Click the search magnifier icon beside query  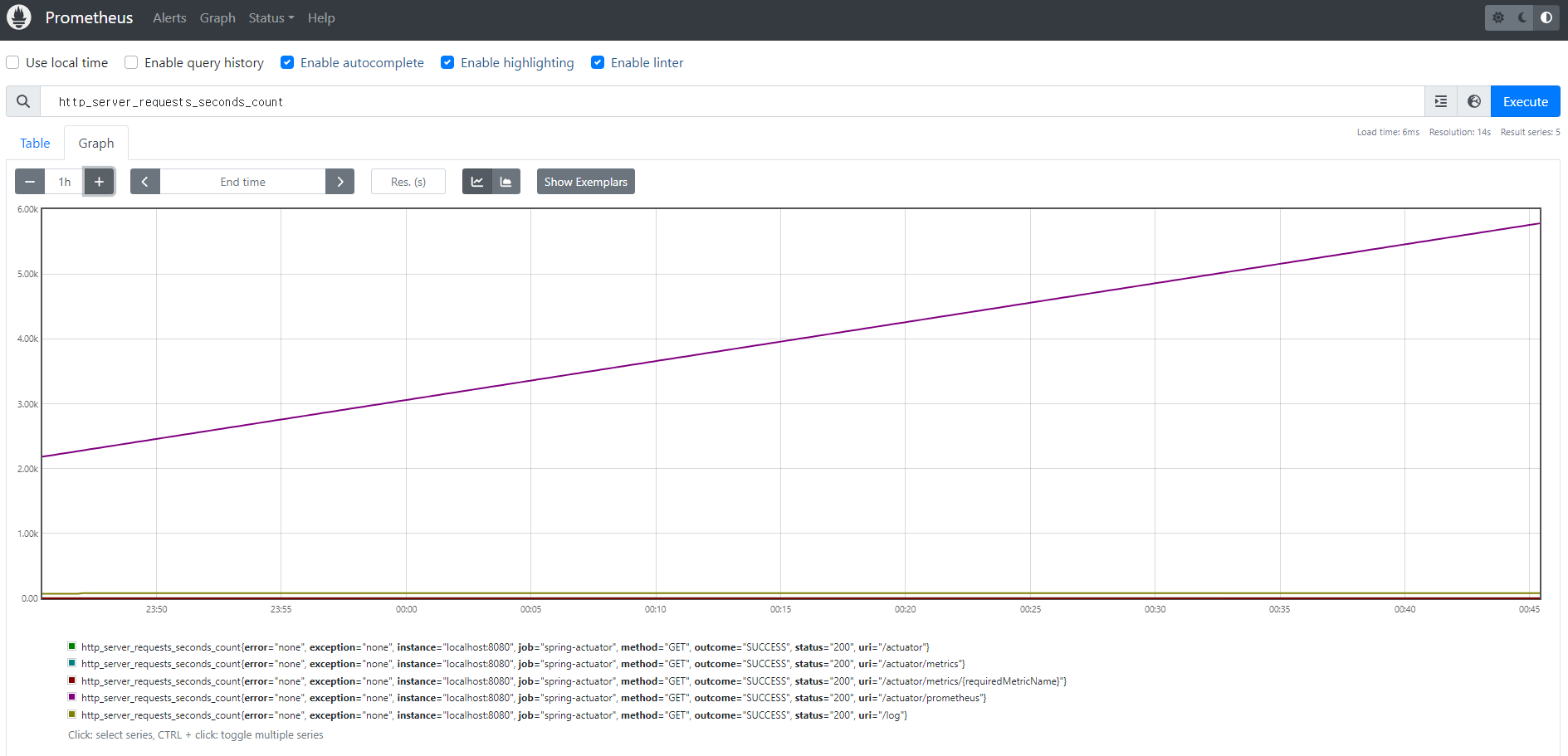23,101
